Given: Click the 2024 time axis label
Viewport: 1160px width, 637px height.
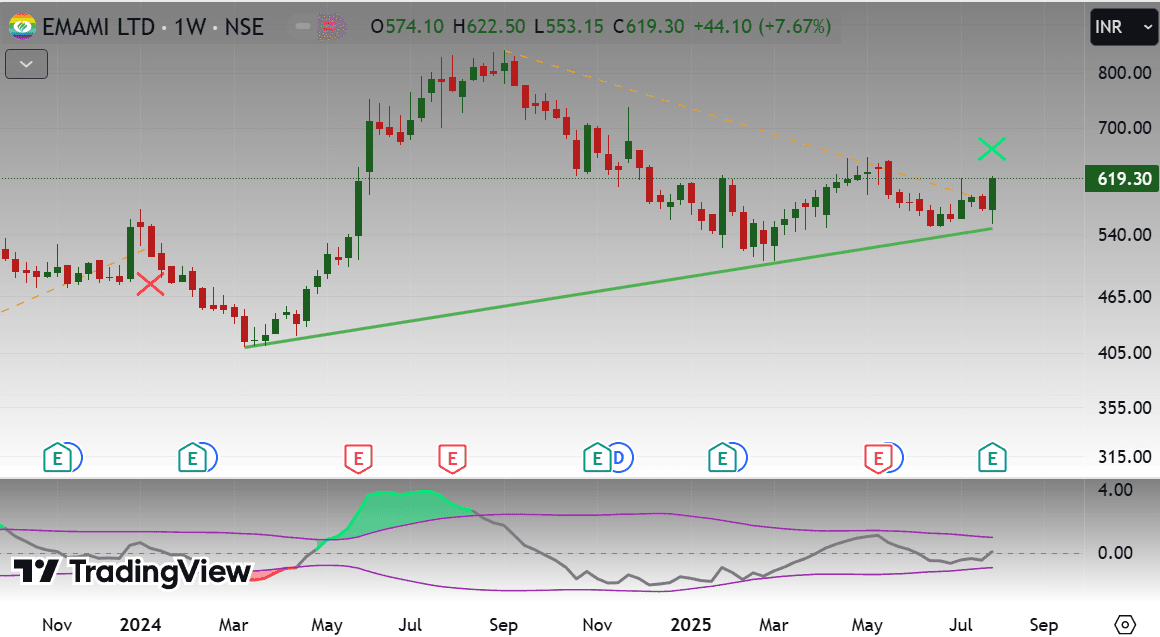Looking at the screenshot, I should coord(141,624).
